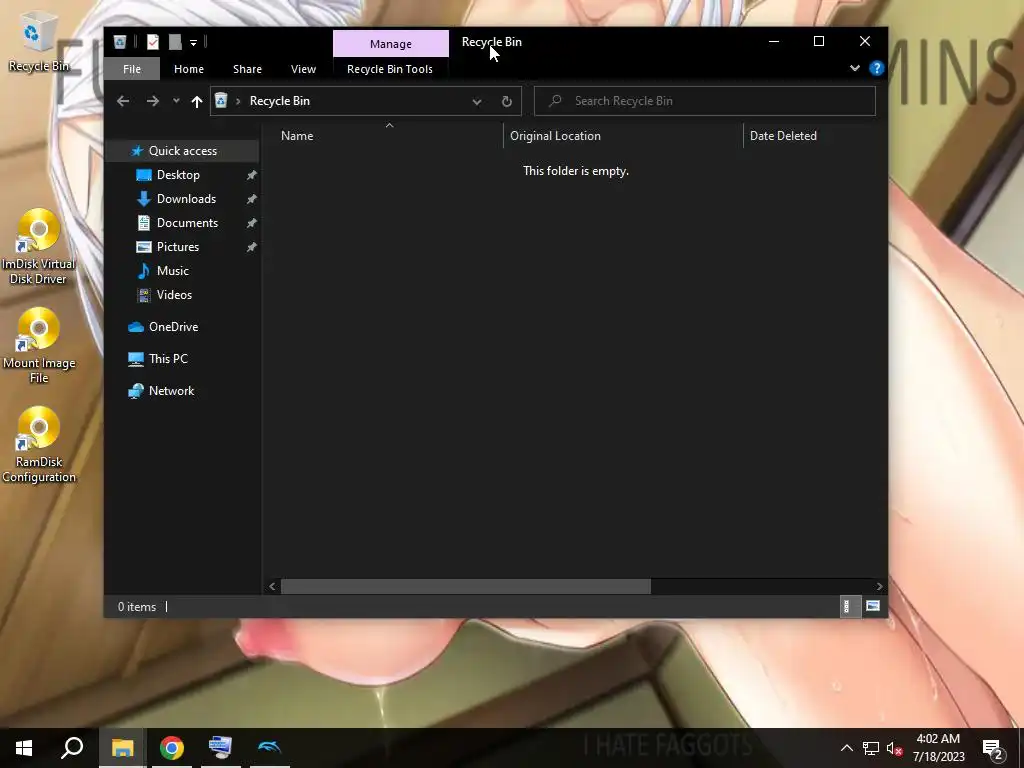Show hidden system tray icons
The height and width of the screenshot is (768, 1024).
pos(846,748)
